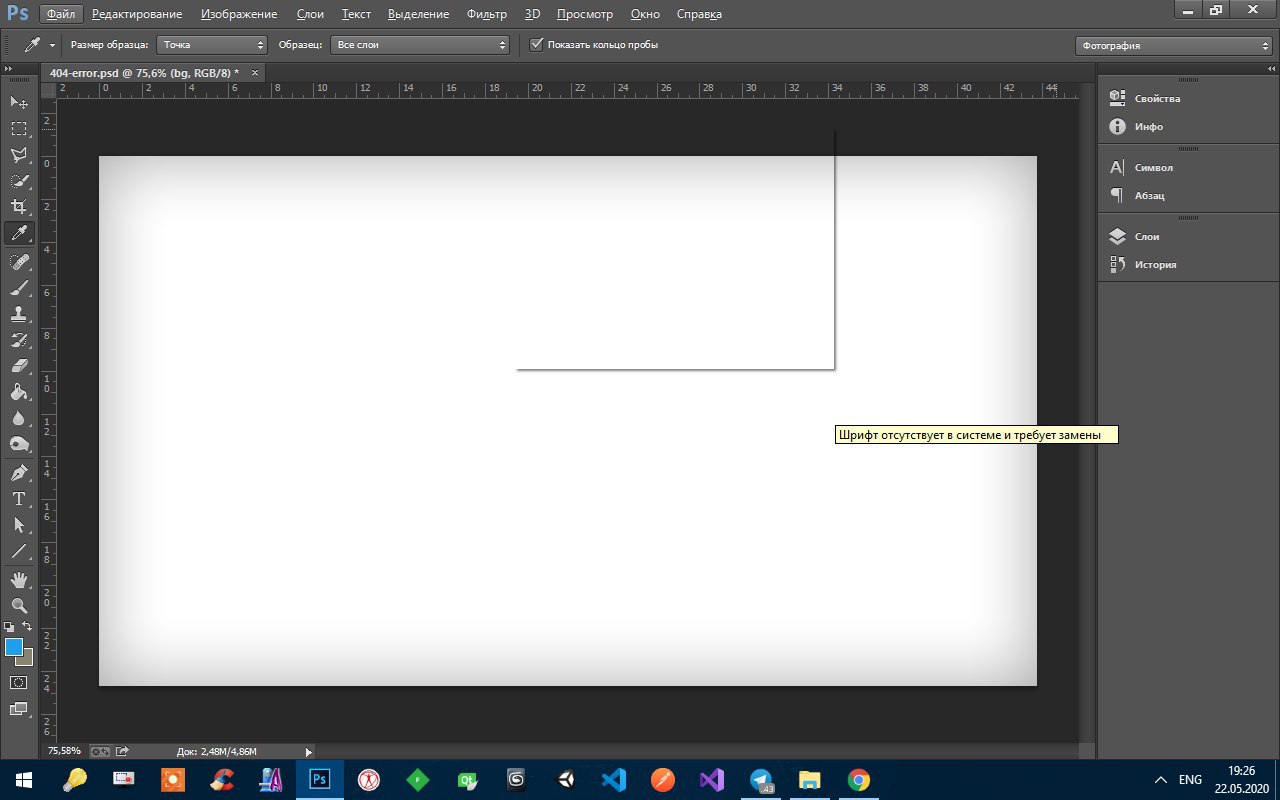Open the Справка menu
The image size is (1280, 800).
[699, 14]
